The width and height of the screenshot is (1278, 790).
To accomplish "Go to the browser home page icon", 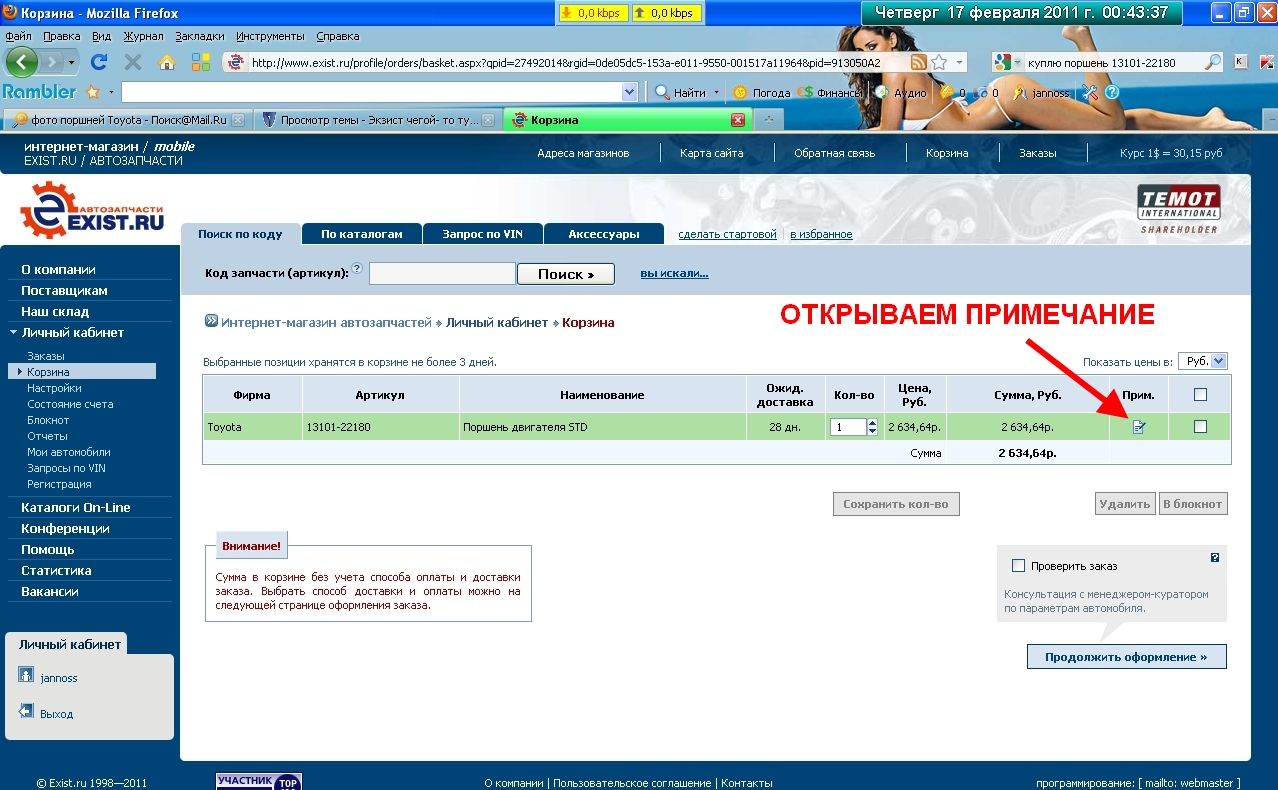I will tap(167, 62).
